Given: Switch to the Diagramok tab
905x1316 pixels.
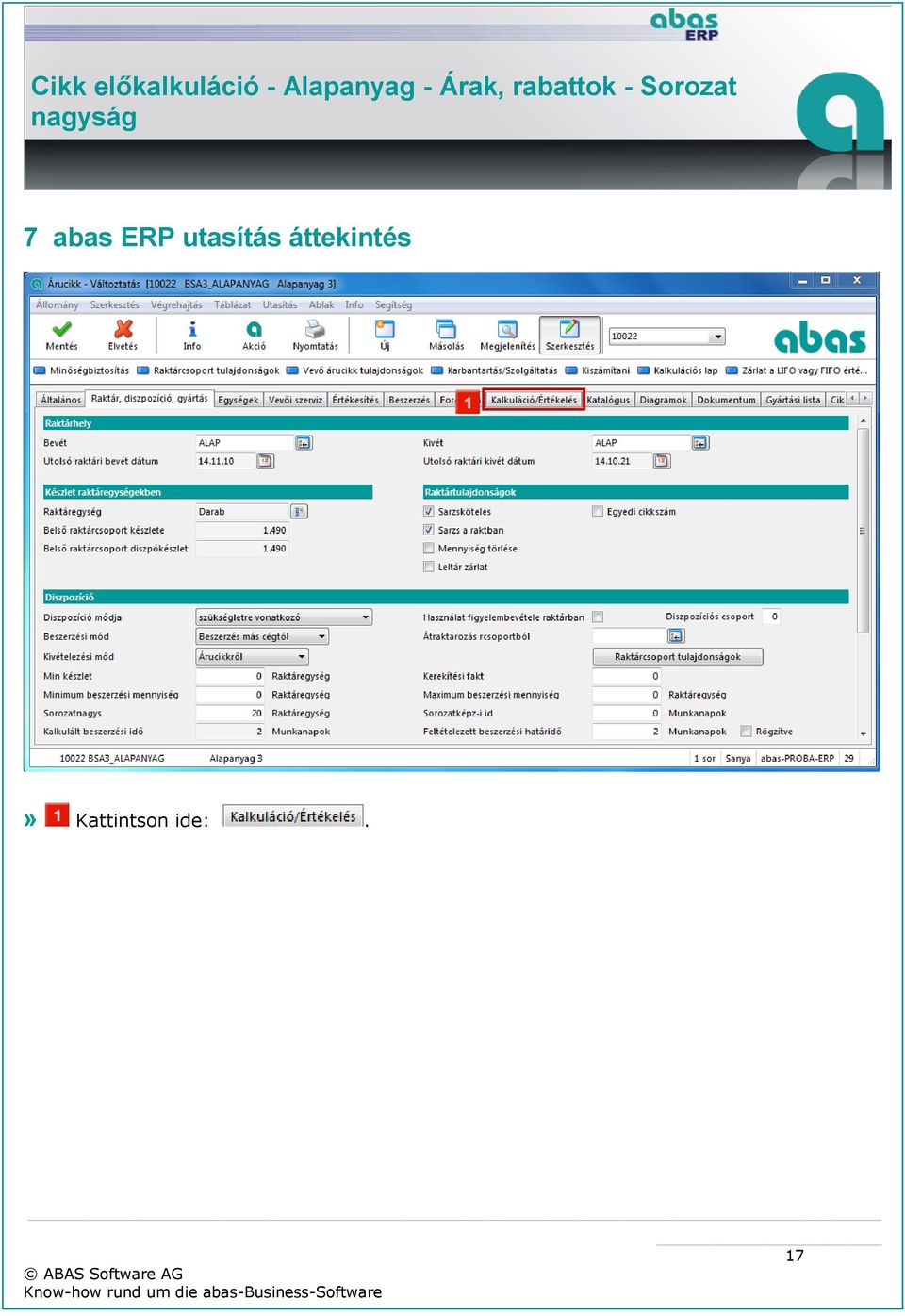Looking at the screenshot, I should (663, 400).
